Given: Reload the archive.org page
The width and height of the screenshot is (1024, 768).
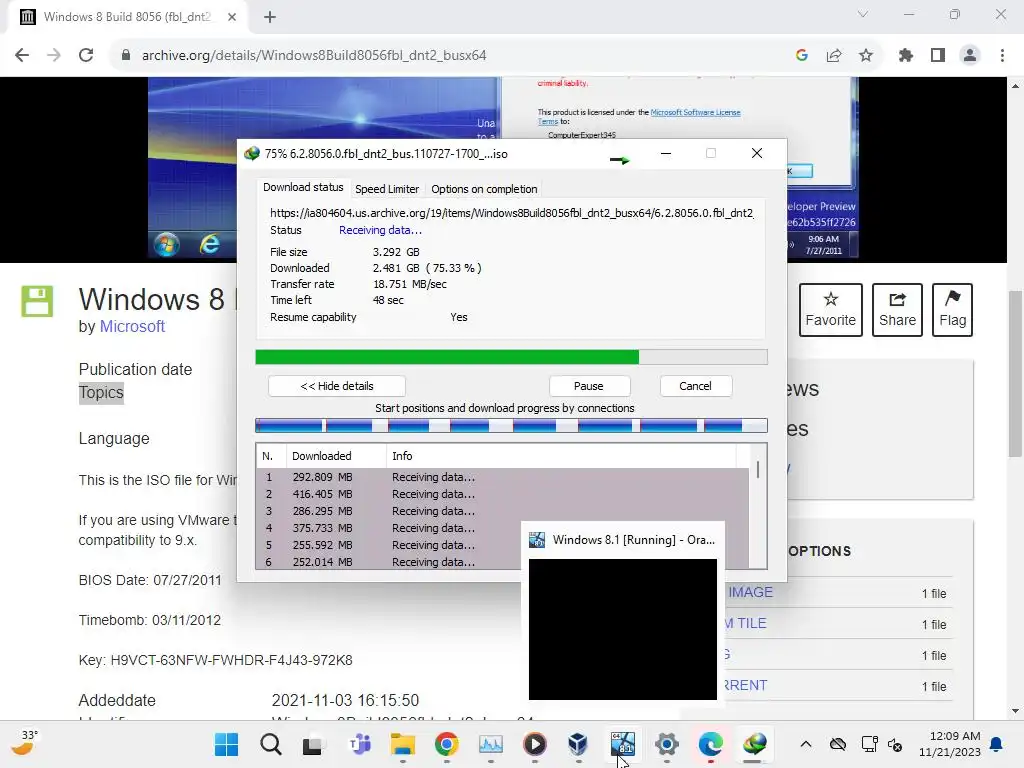Looking at the screenshot, I should pos(86,56).
